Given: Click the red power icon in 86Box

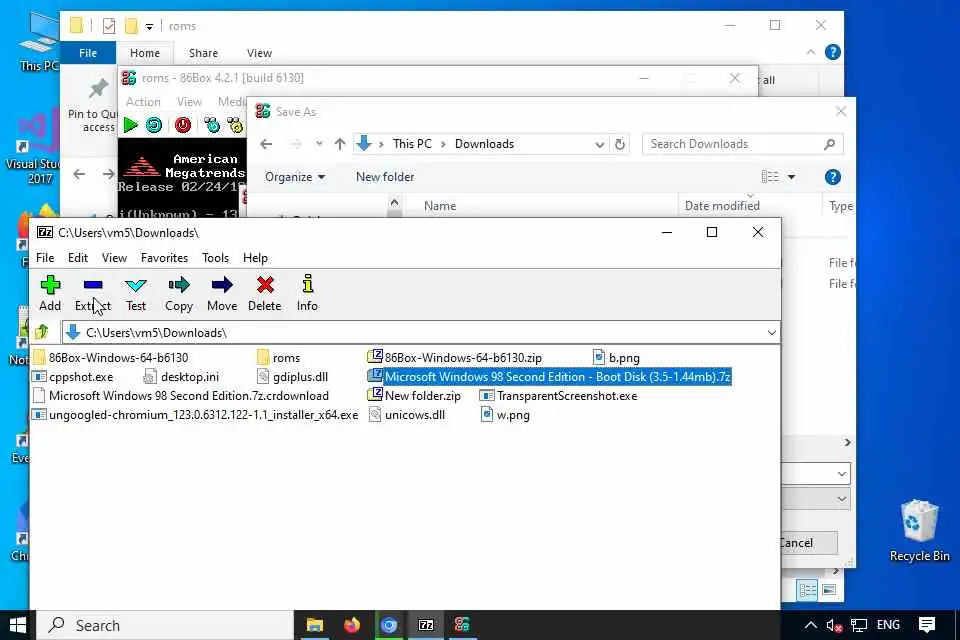Looking at the screenshot, I should 182,125.
